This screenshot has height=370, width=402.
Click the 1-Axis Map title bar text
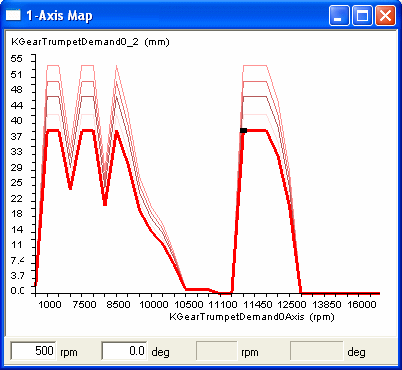click(59, 16)
